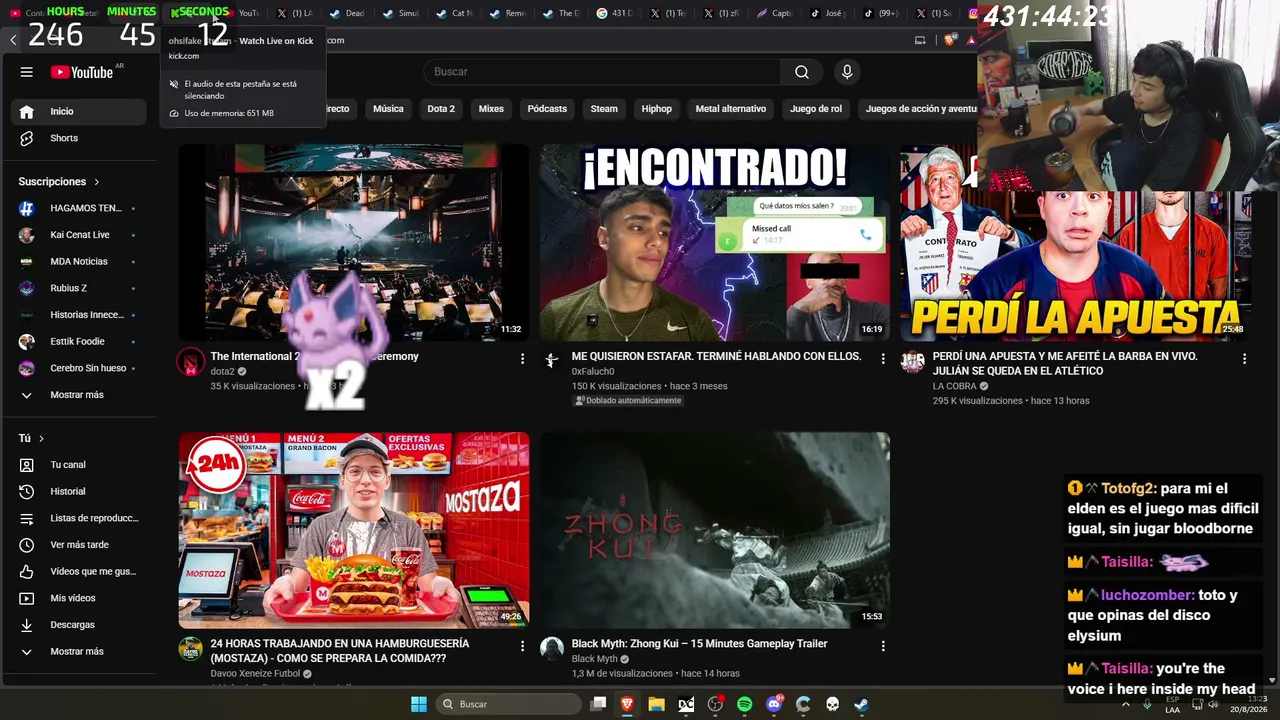Click the Brave Shields icon in address bar
The width and height of the screenshot is (1280, 720).
click(x=948, y=40)
